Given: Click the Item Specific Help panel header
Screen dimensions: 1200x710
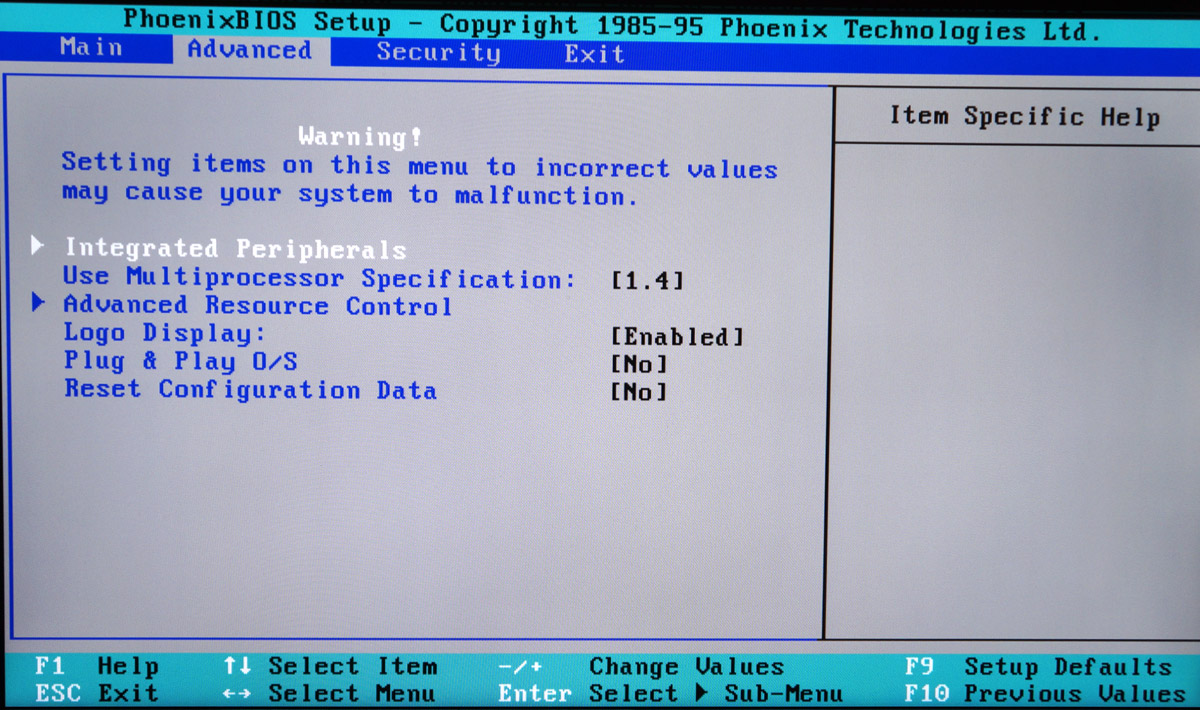Looking at the screenshot, I should tap(1024, 117).
